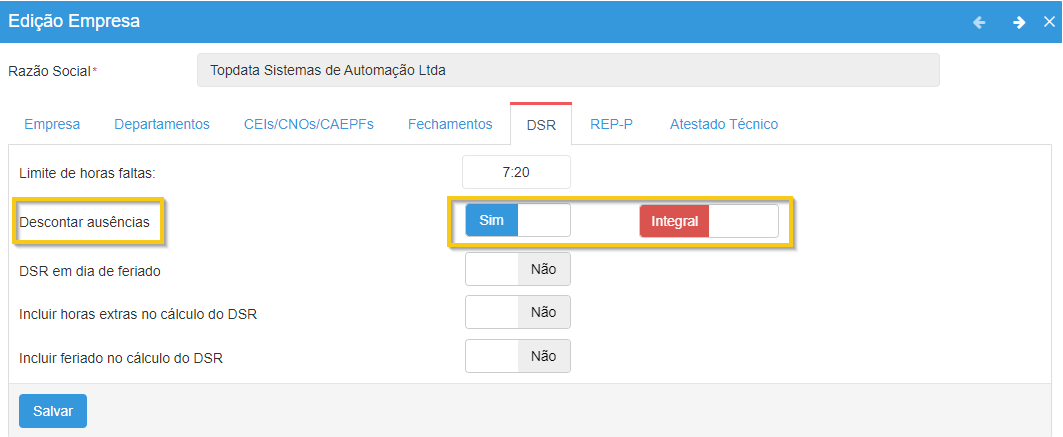Switch to the Empresa tab
Image resolution: width=1063 pixels, height=437 pixels.
[x=52, y=124]
